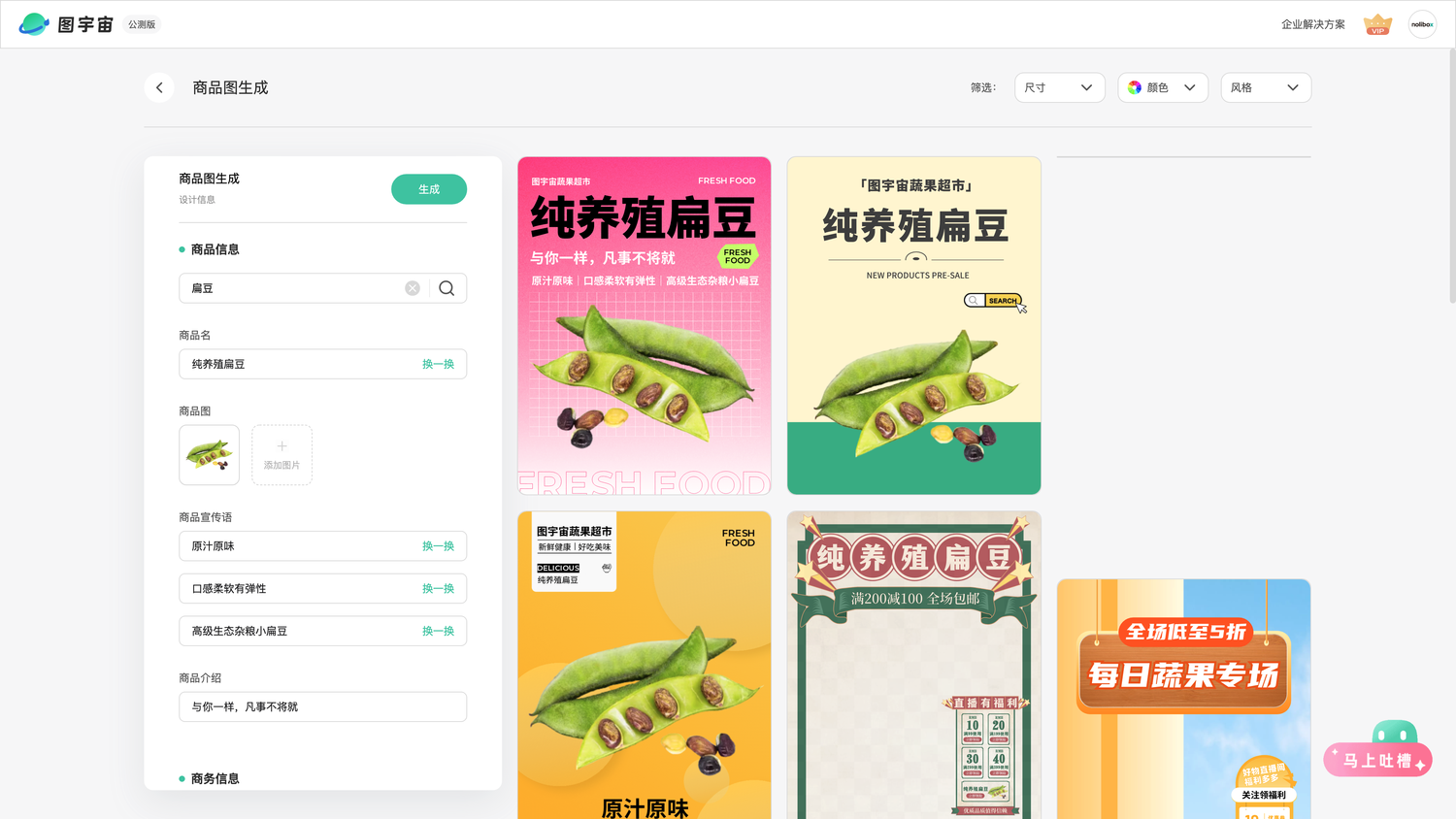Screen dimensions: 1456x819
Task: Click the 设计信息 subtitle text
Action: pyautogui.click(x=197, y=200)
